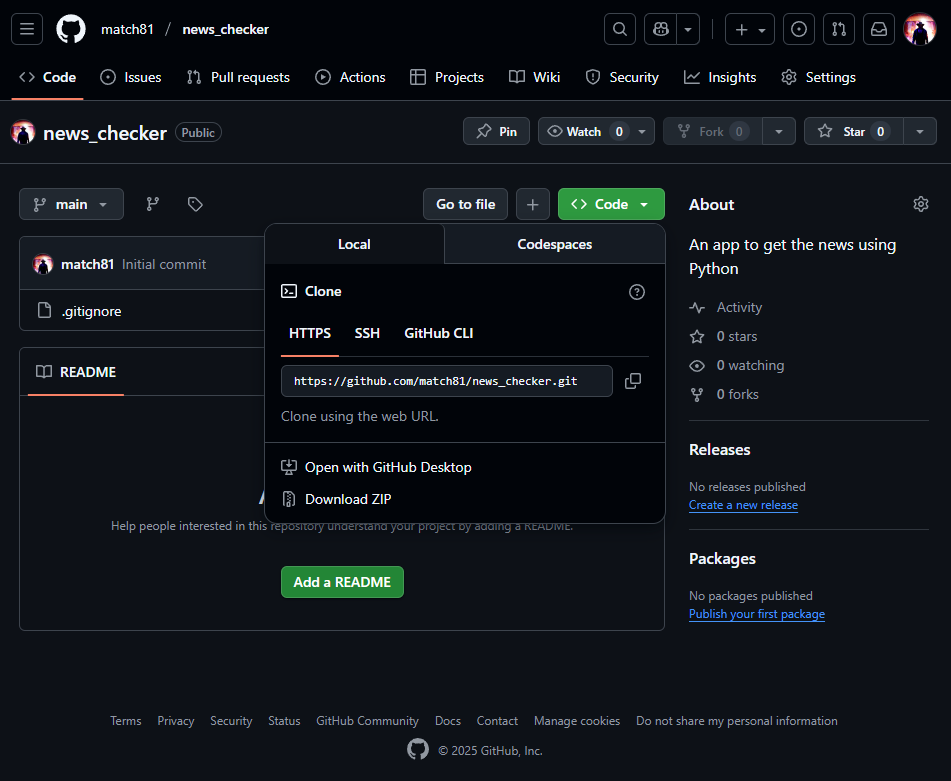The width and height of the screenshot is (951, 781).
Task: Switch to the Actions tab
Action: coord(351,77)
